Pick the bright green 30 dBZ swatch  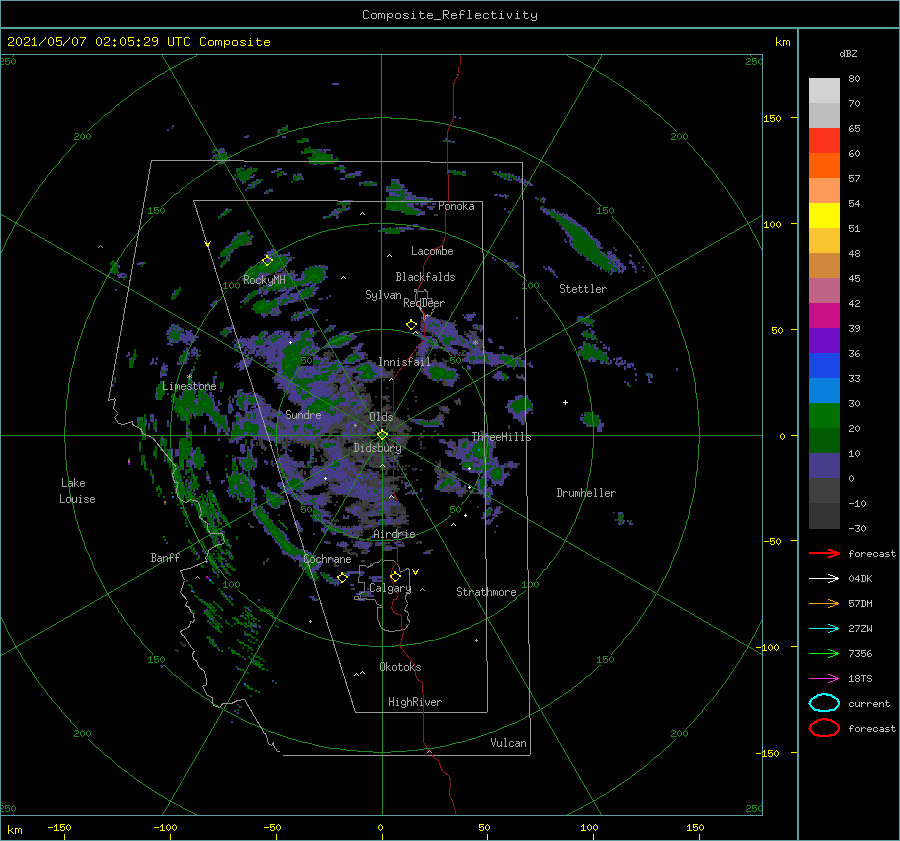(x=824, y=416)
